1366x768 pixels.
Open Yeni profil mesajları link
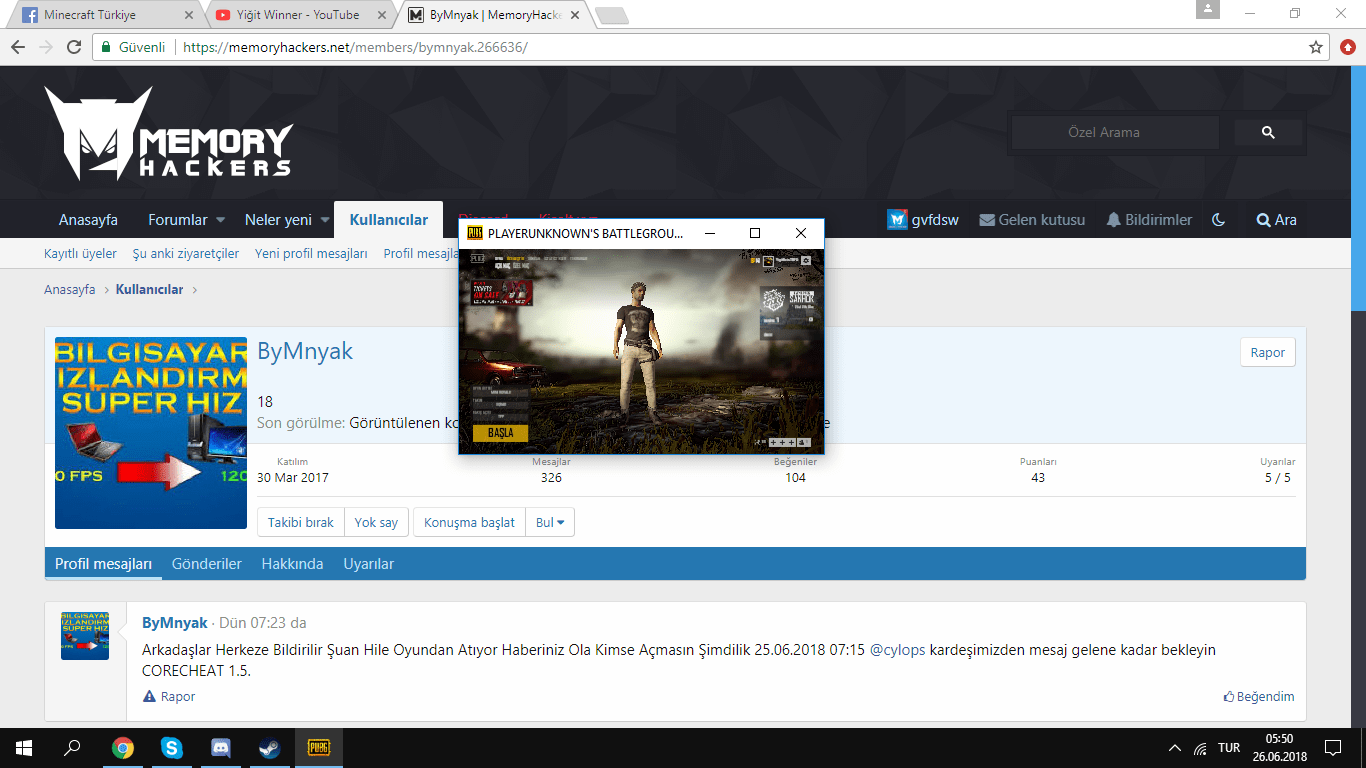tap(311, 254)
